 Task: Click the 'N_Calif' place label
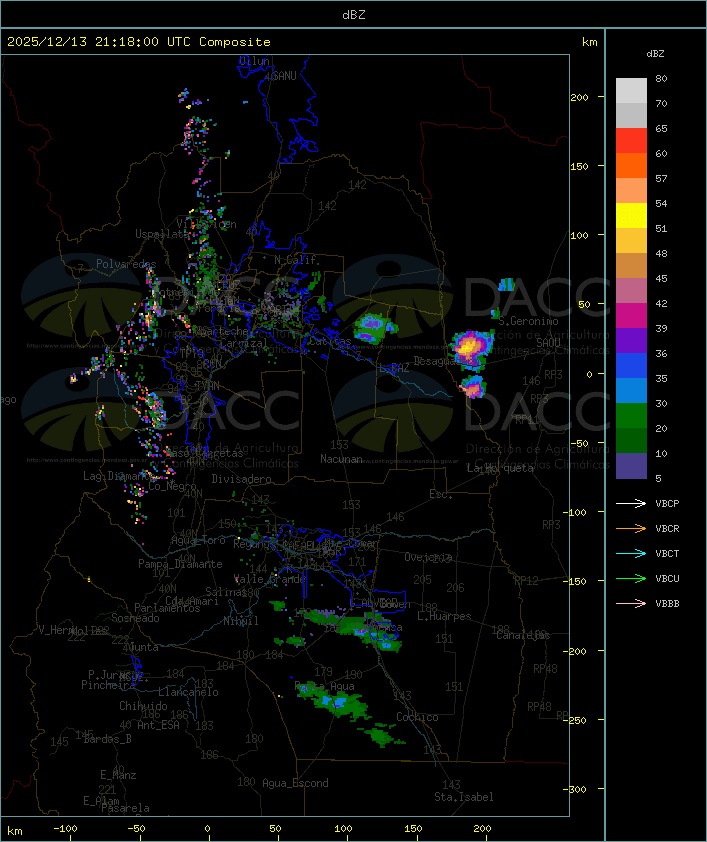[295, 260]
